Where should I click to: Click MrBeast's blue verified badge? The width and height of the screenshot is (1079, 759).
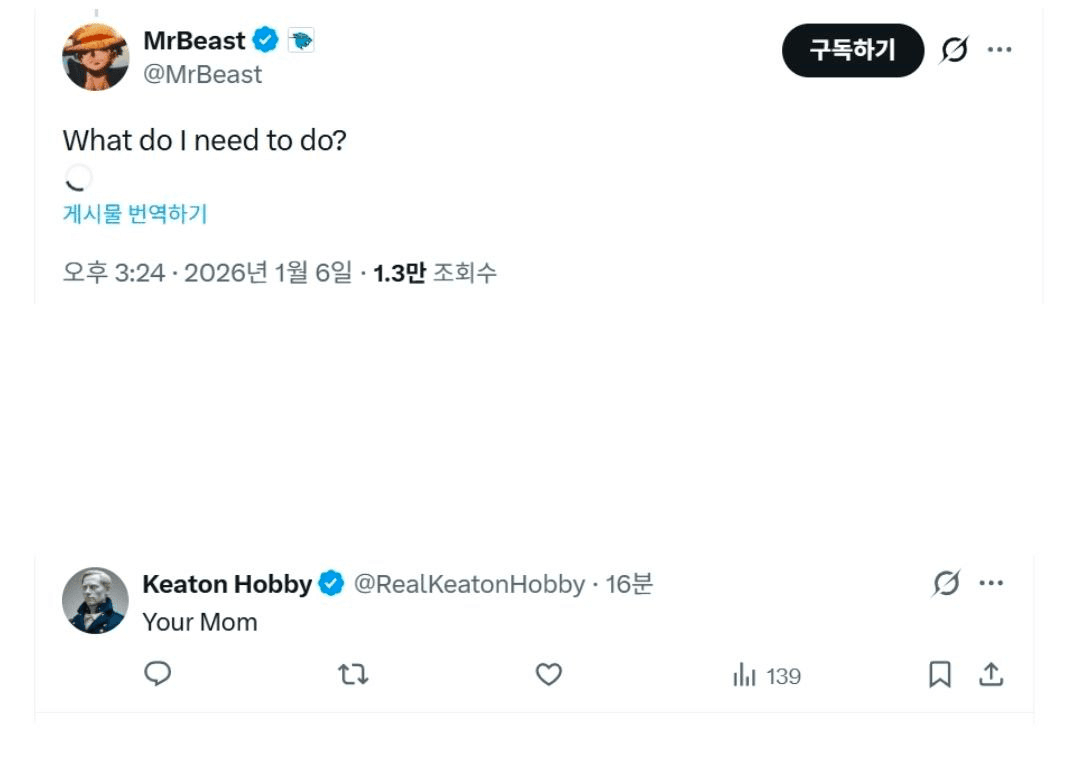coord(265,41)
